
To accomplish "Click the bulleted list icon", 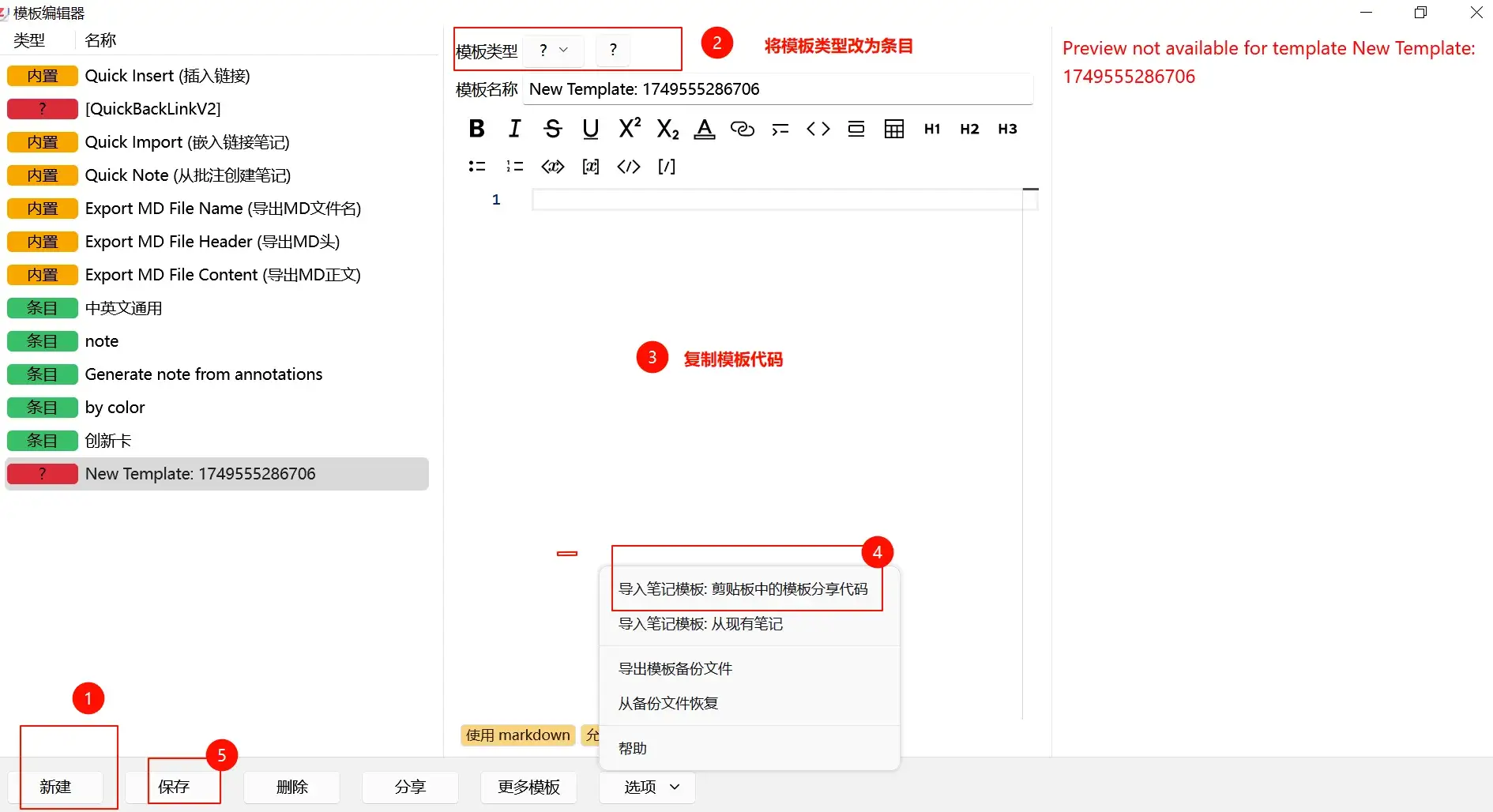I will pos(476,167).
